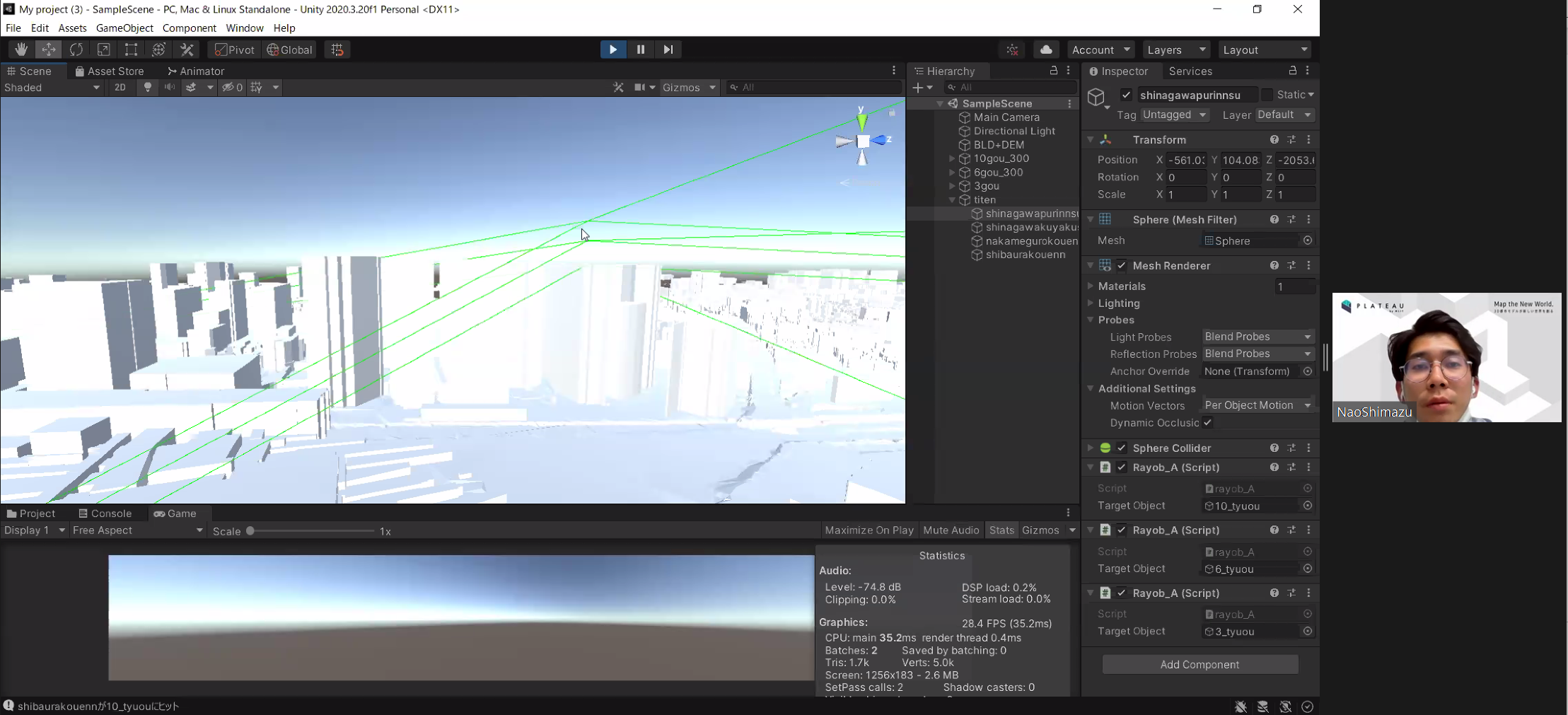This screenshot has height=715, width=1568.
Task: Open the GameObject menu
Action: coord(124,28)
